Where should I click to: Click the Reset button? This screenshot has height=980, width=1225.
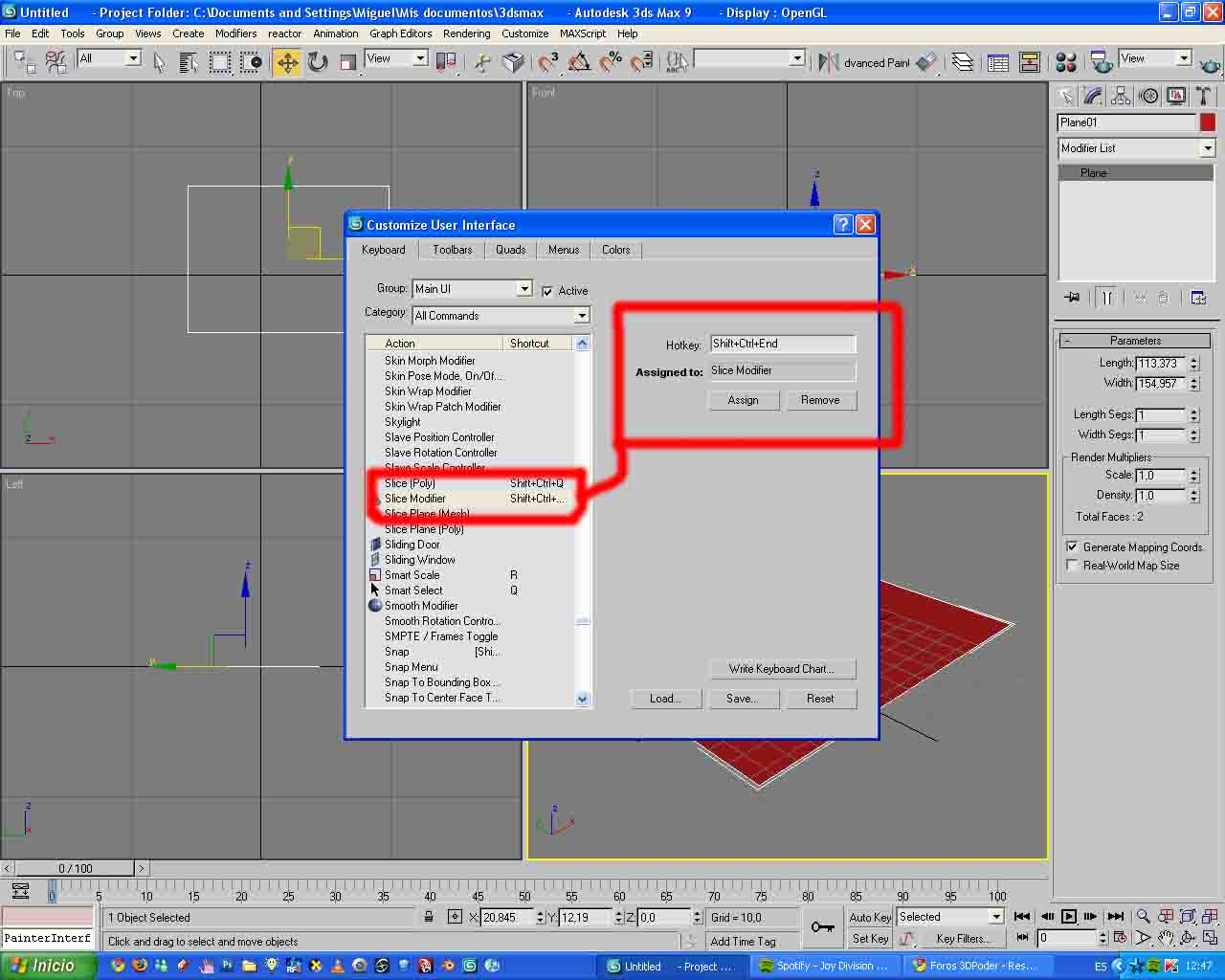(x=820, y=699)
